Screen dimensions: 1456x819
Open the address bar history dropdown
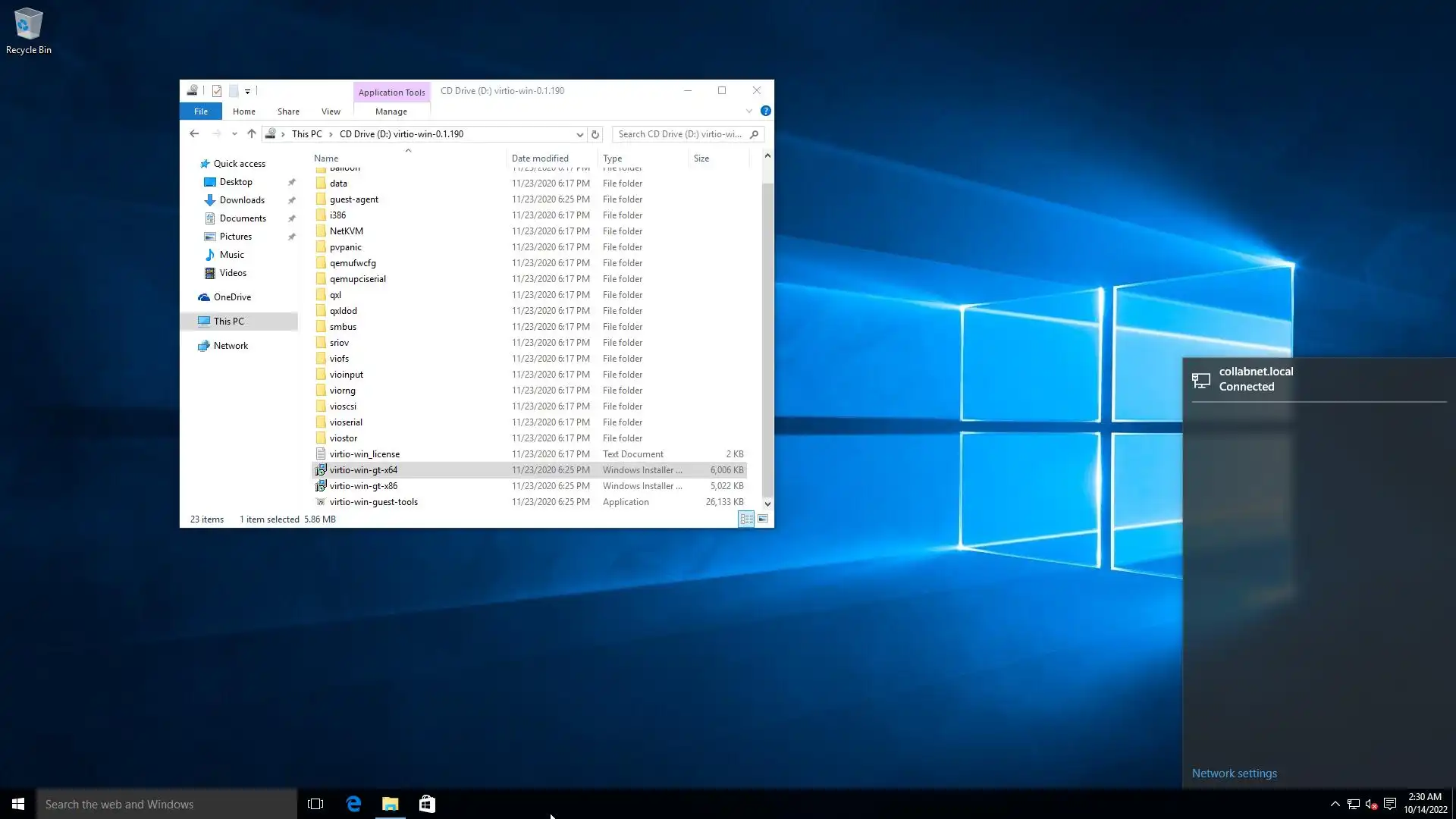pyautogui.click(x=580, y=134)
